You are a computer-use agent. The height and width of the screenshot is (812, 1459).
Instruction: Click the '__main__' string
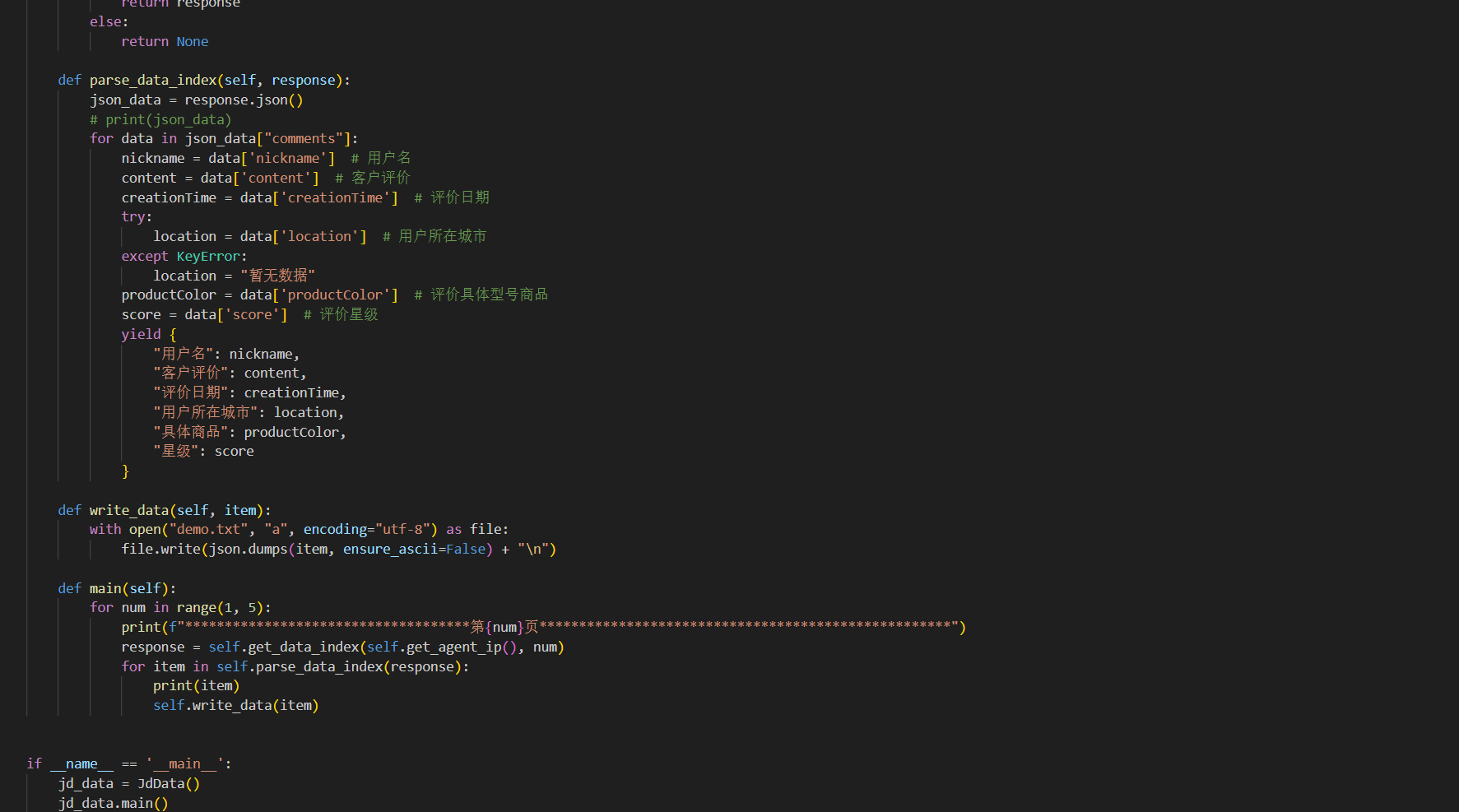click(x=184, y=763)
